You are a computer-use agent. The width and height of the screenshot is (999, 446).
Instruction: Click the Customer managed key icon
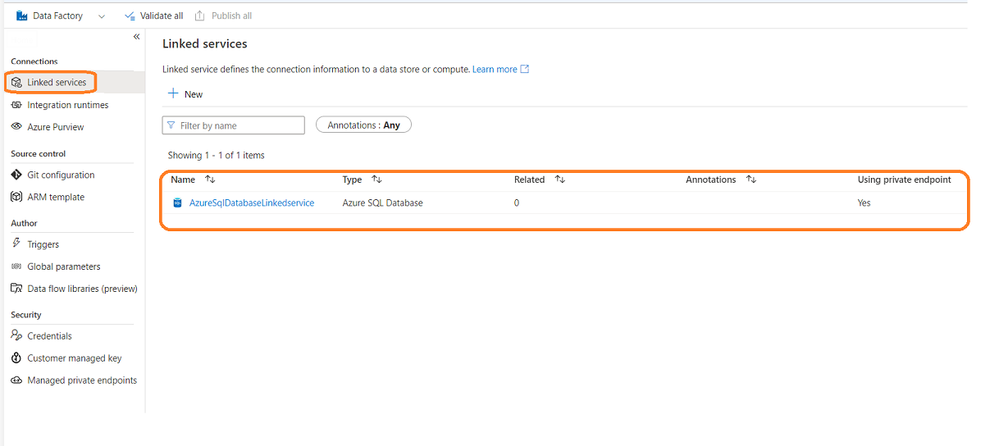(x=17, y=358)
